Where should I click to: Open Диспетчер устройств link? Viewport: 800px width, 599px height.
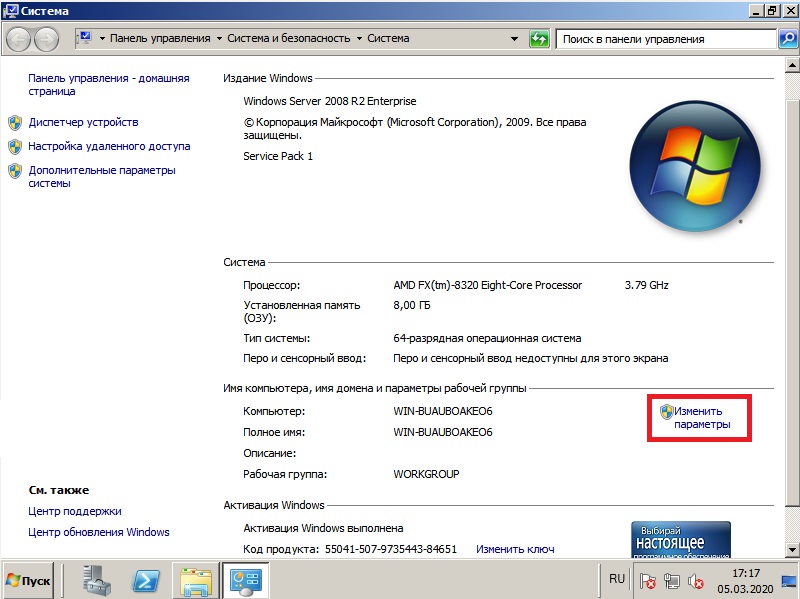coord(83,122)
